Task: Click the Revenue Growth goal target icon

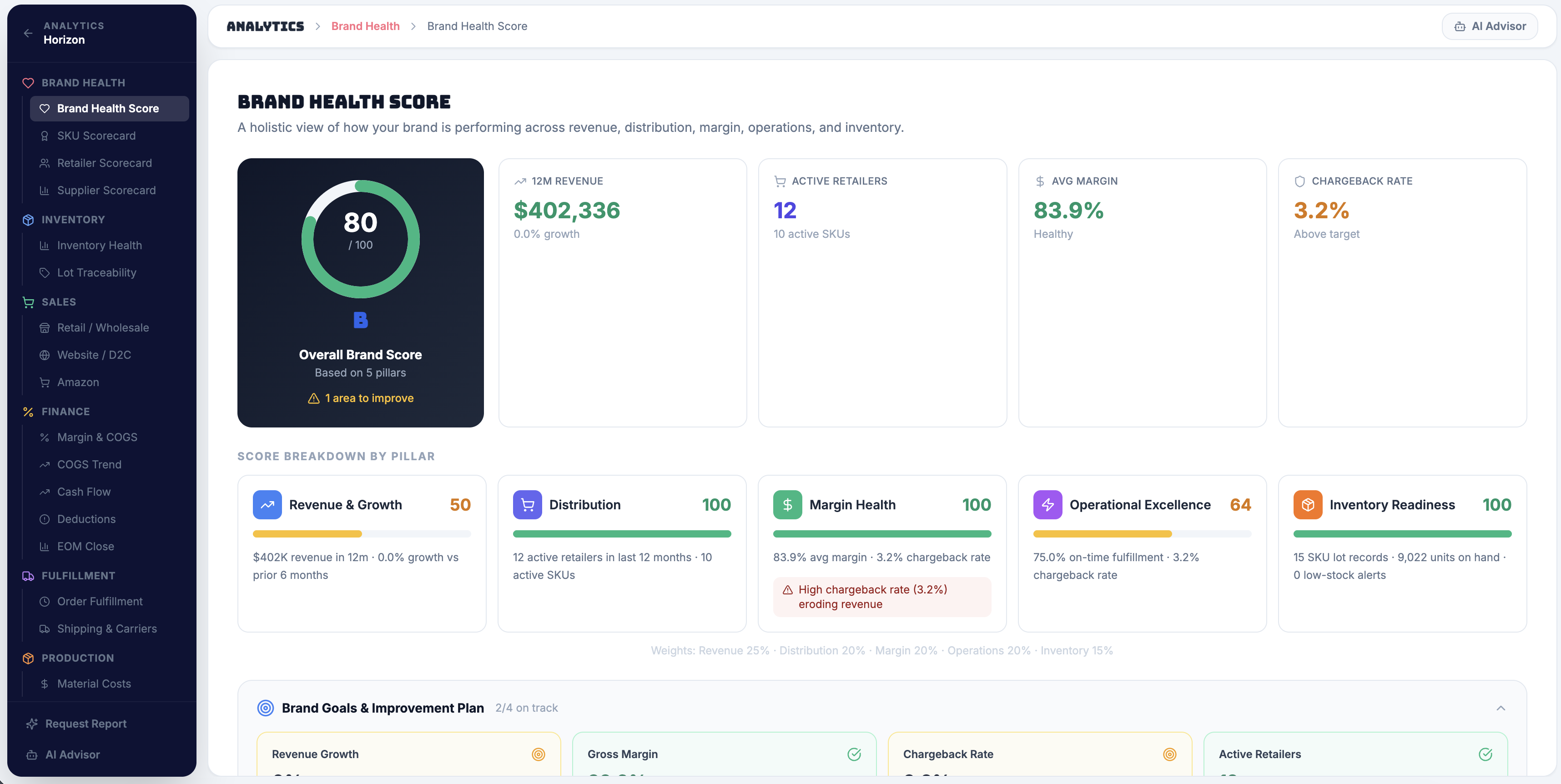Action: [x=538, y=754]
